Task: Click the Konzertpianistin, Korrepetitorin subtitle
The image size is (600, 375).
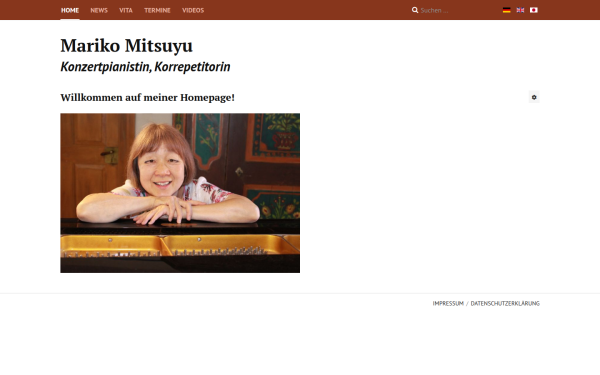Action: coord(145,67)
